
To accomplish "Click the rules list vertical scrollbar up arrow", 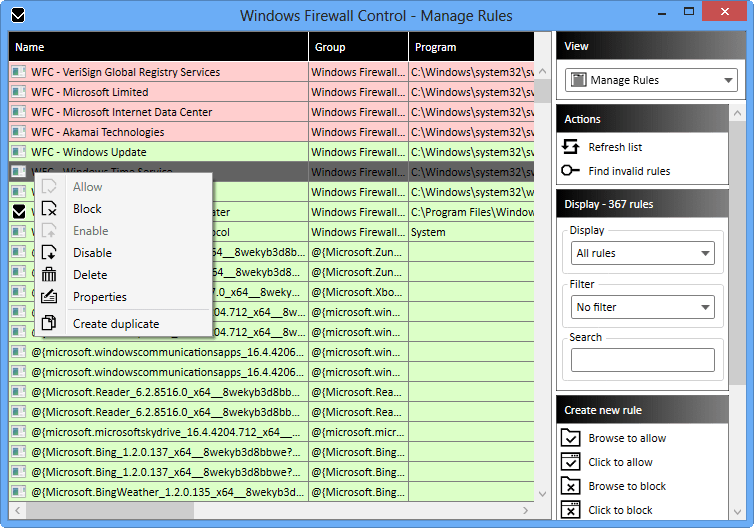I will (x=542, y=71).
